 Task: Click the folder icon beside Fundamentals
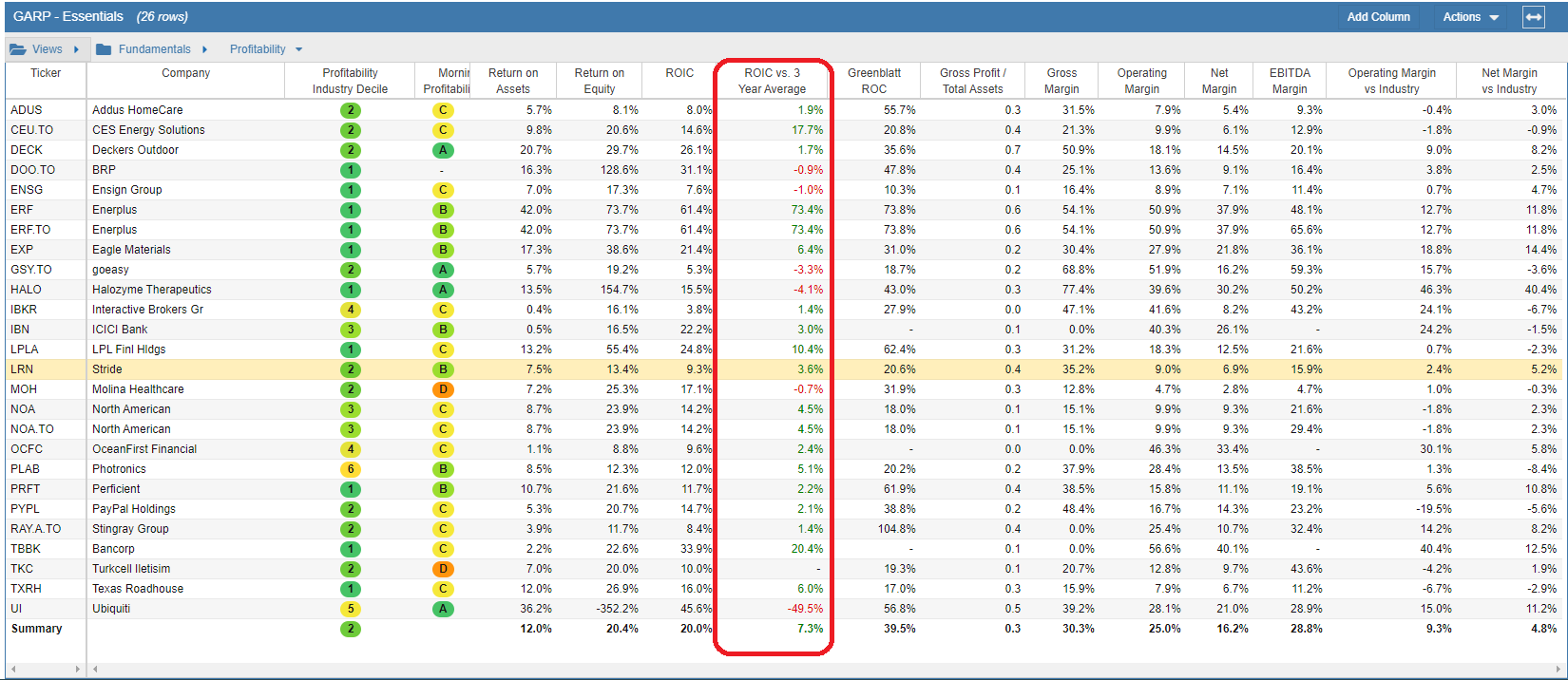tap(104, 49)
